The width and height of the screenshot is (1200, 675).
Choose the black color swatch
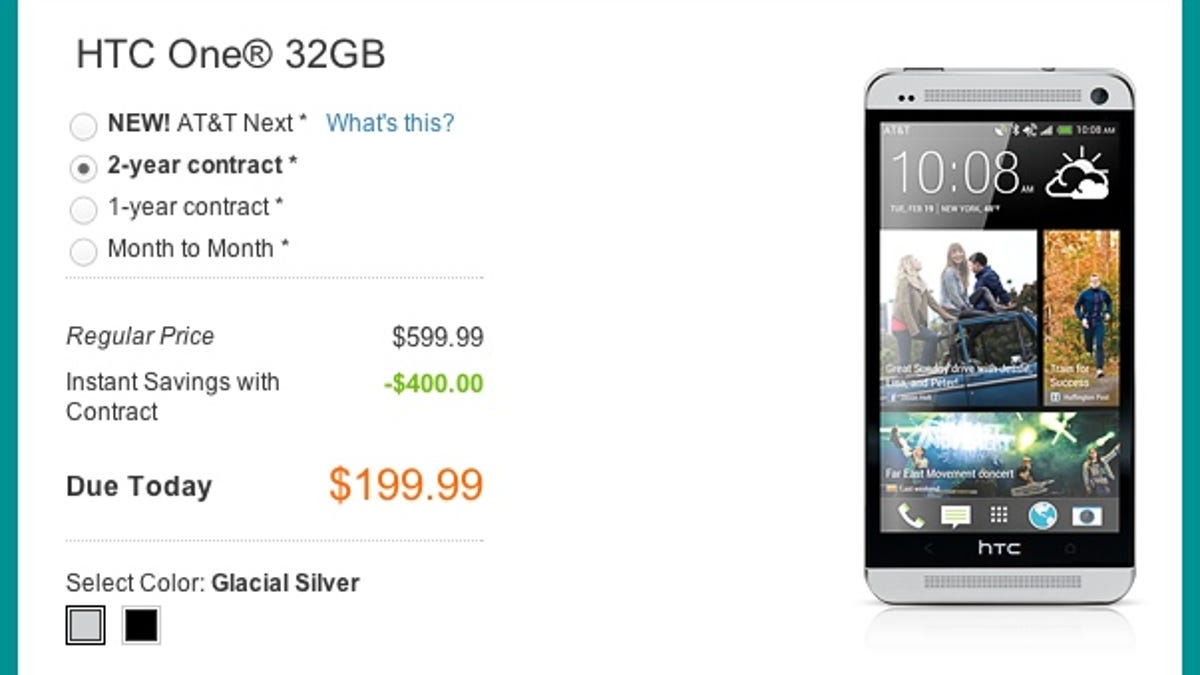(141, 625)
